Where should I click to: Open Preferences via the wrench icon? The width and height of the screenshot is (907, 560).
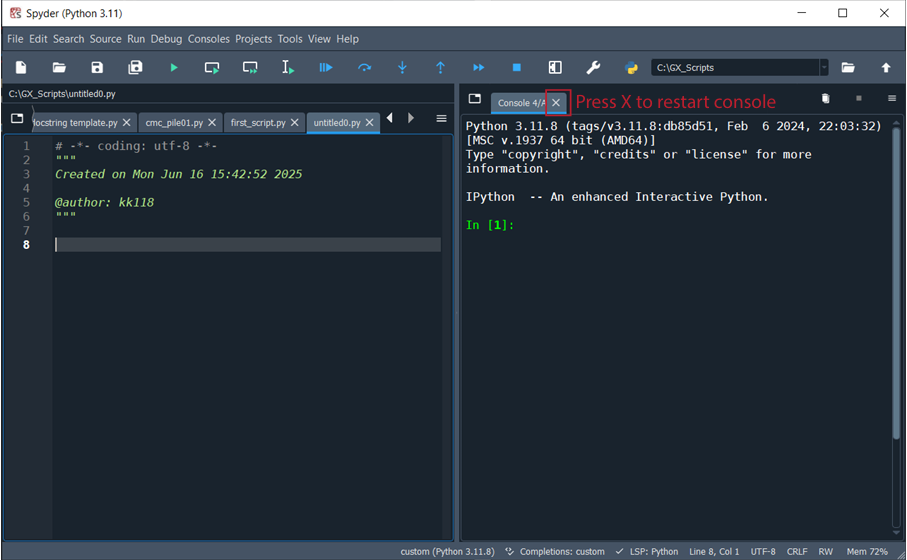(593, 68)
